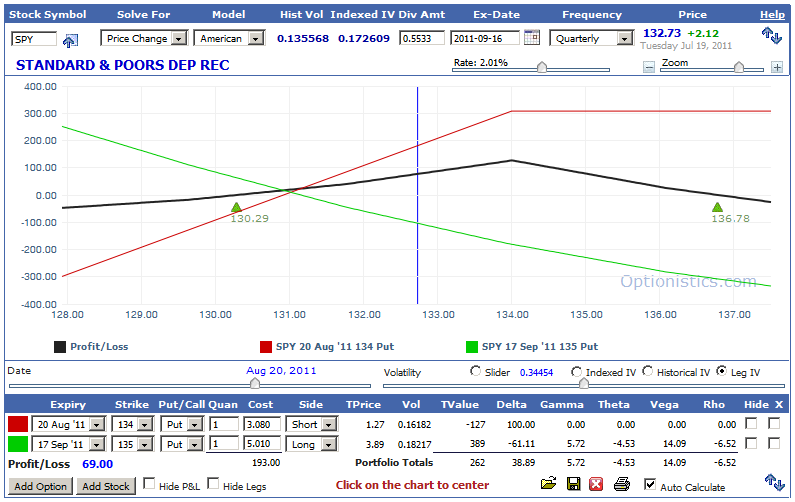
Task: Click the Ex-Date field showing 2011-09-16
Action: pyautogui.click(x=485, y=38)
